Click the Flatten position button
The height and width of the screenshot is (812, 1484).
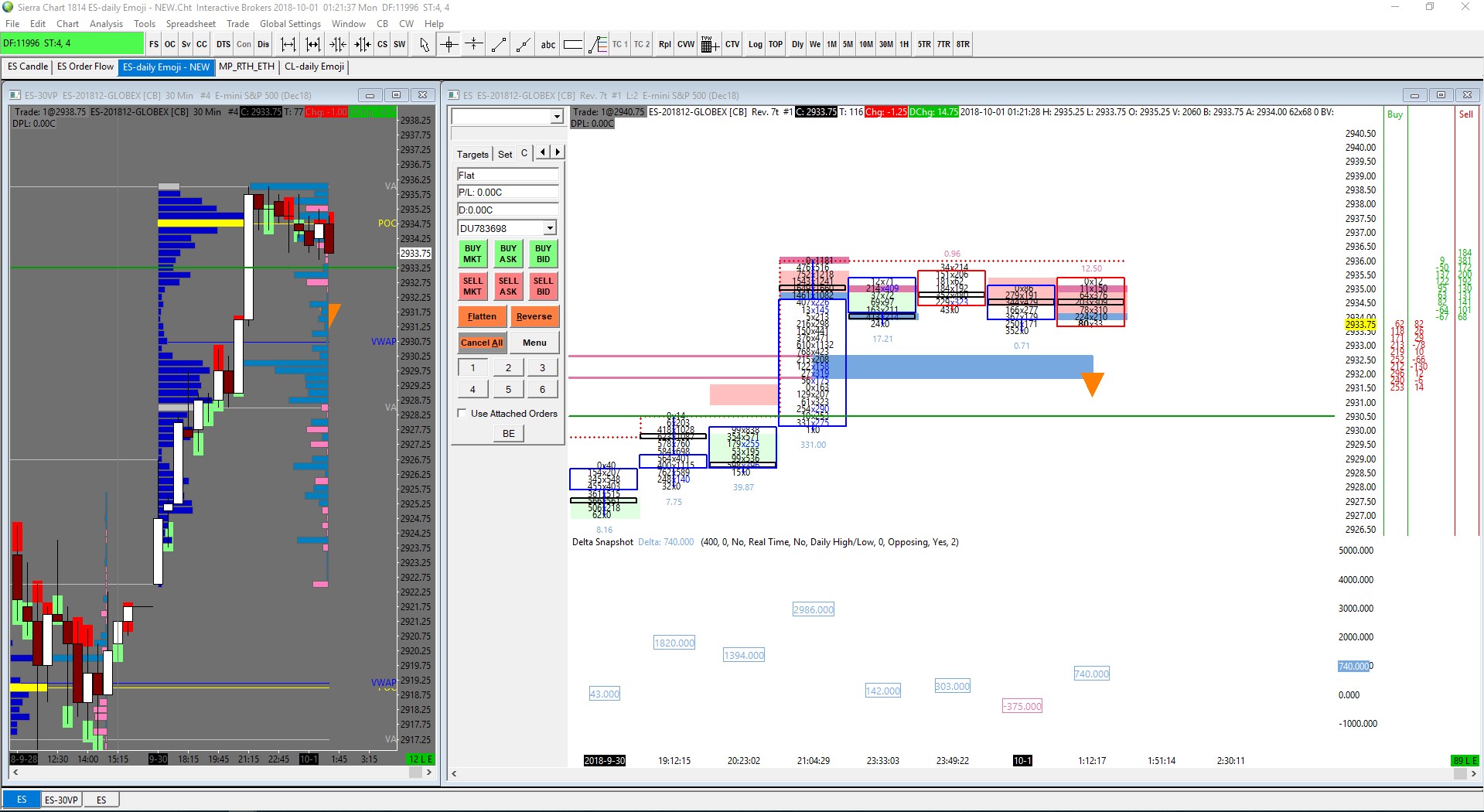coord(482,316)
